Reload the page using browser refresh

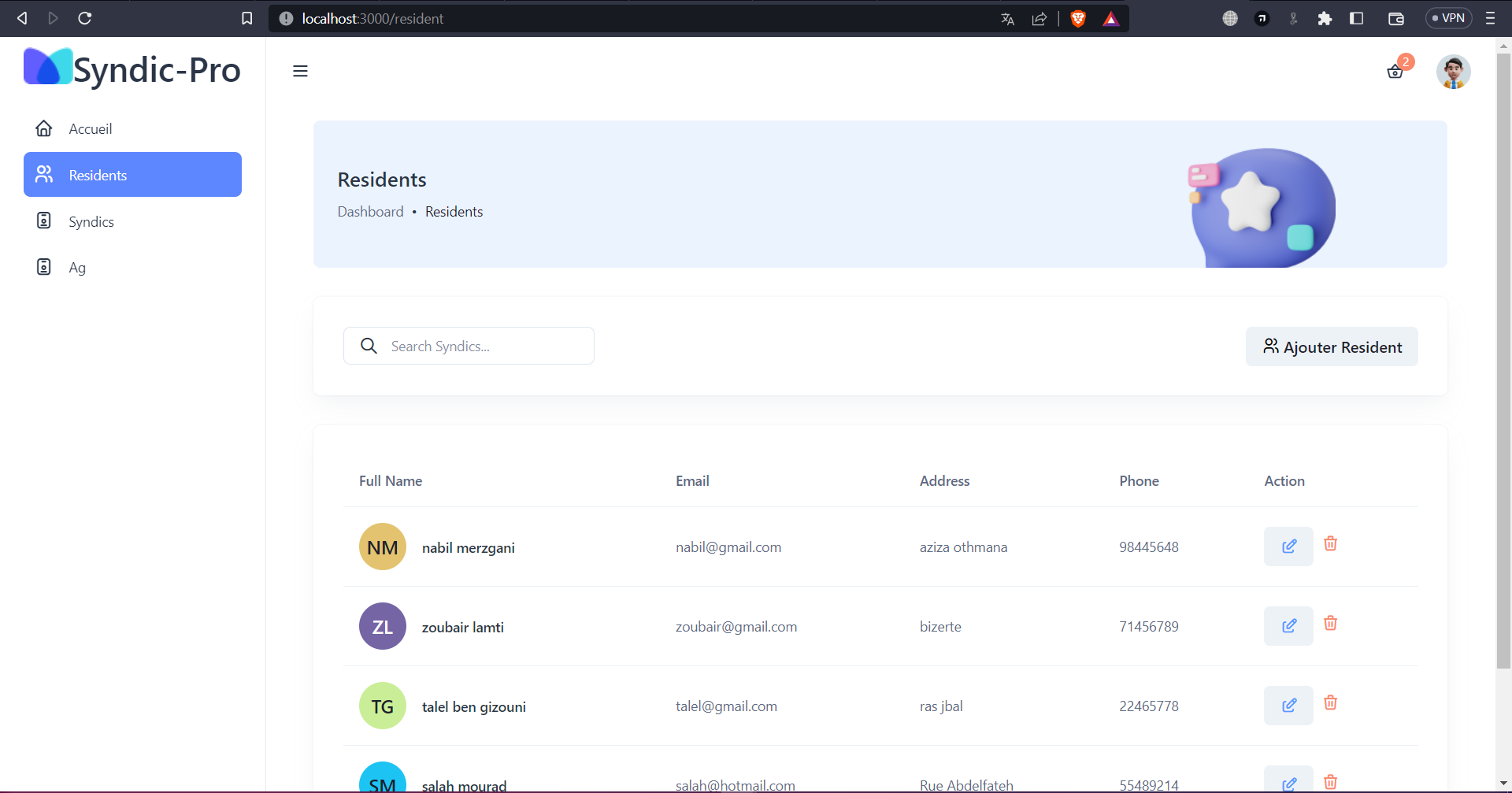tap(85, 18)
